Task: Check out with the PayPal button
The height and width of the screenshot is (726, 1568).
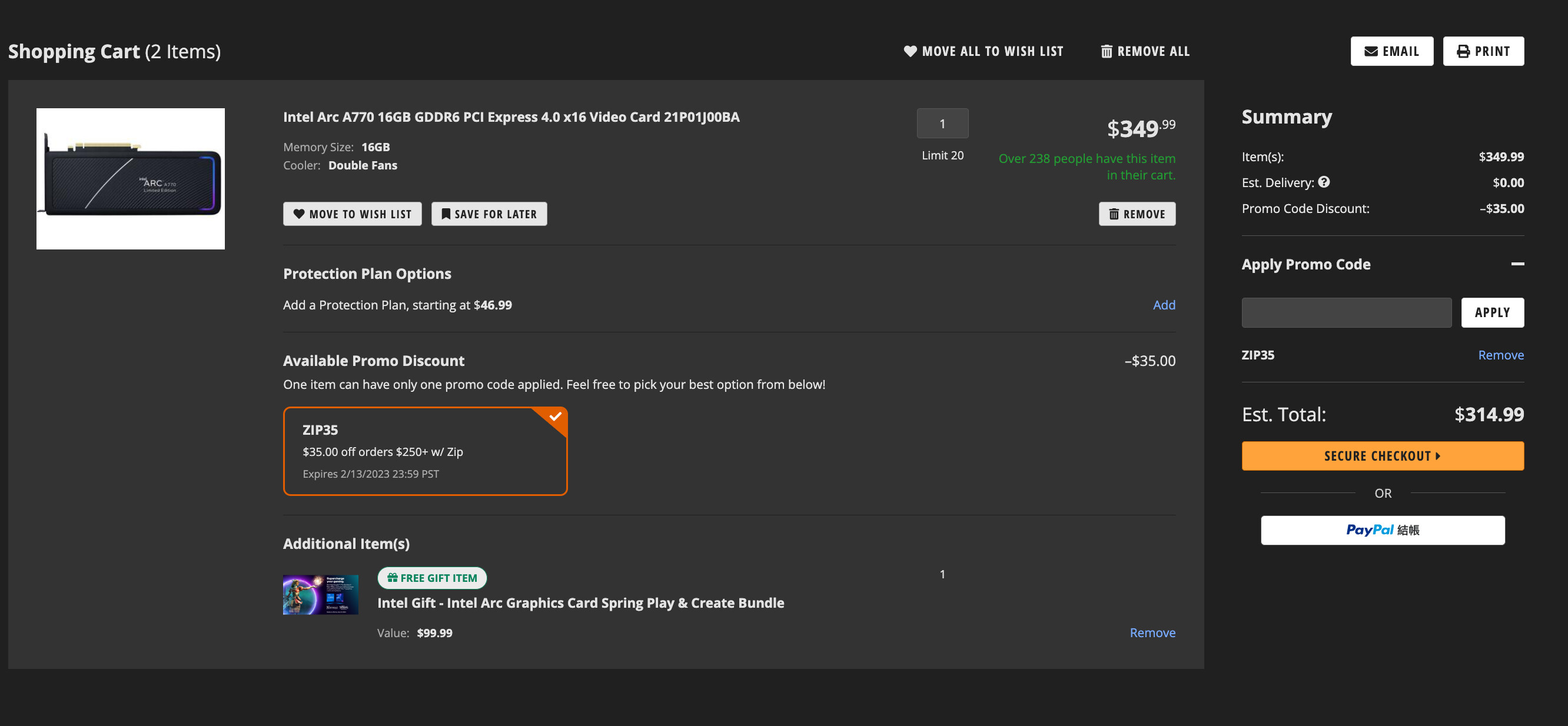Action: point(1383,530)
